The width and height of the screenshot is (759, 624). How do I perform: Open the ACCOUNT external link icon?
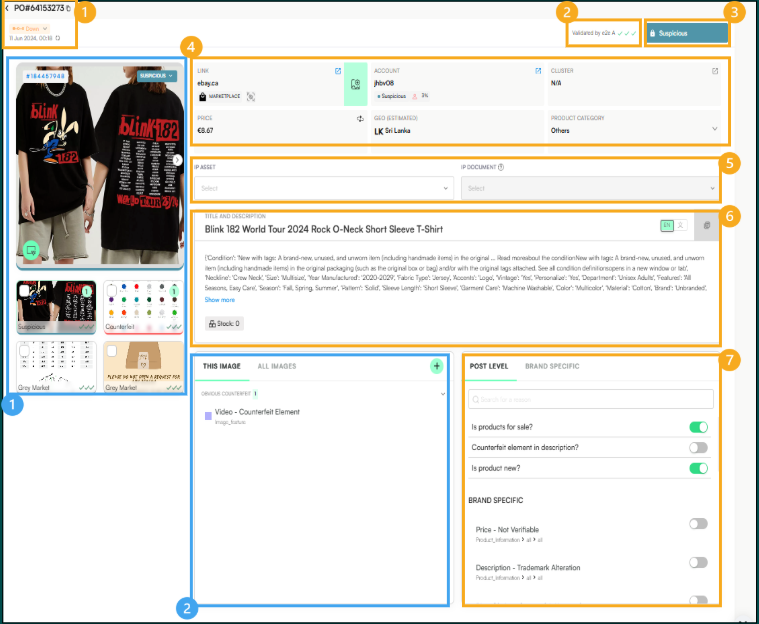(538, 71)
